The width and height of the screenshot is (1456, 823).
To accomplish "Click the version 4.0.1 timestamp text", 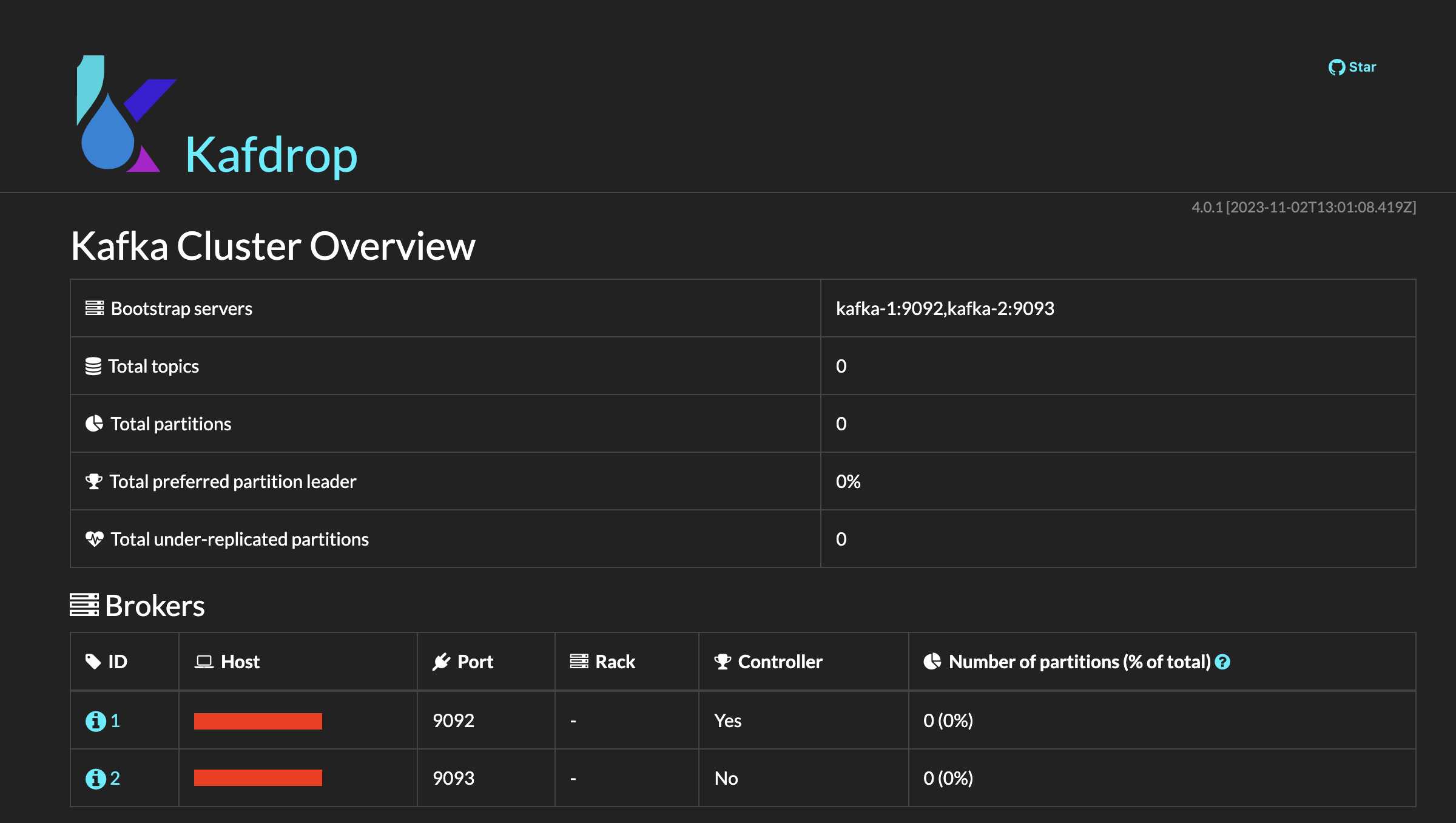I will click(1303, 208).
